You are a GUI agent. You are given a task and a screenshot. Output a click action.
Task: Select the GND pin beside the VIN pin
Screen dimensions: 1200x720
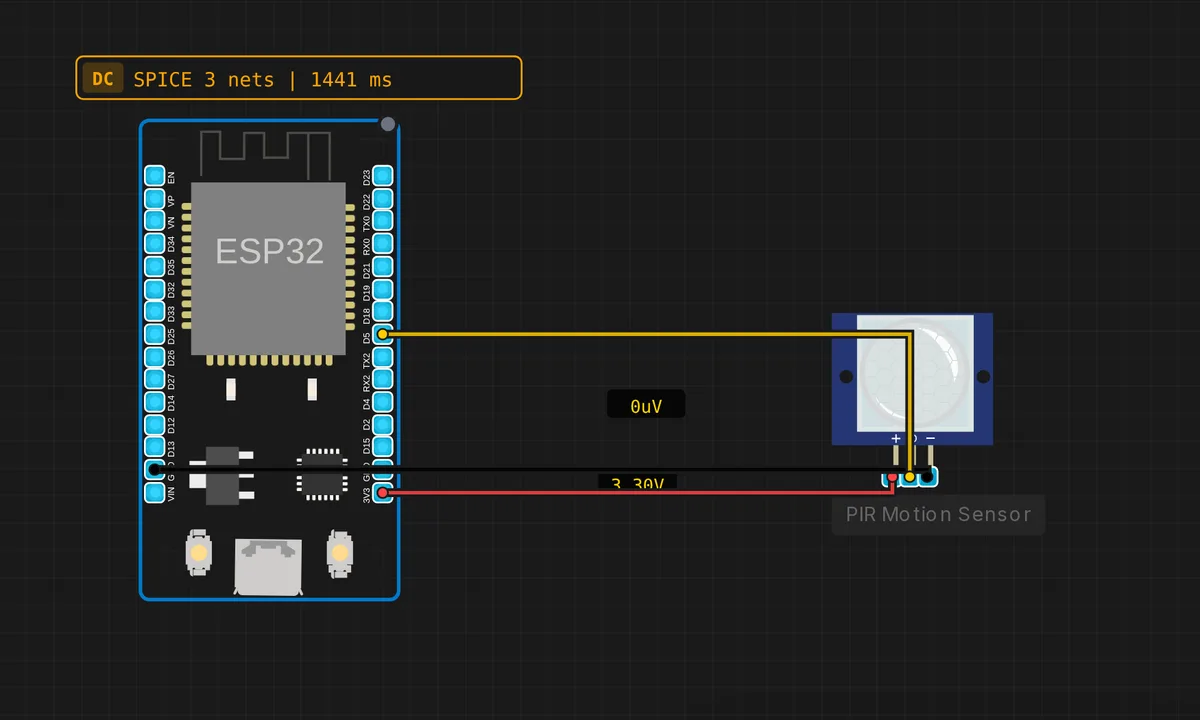154,470
